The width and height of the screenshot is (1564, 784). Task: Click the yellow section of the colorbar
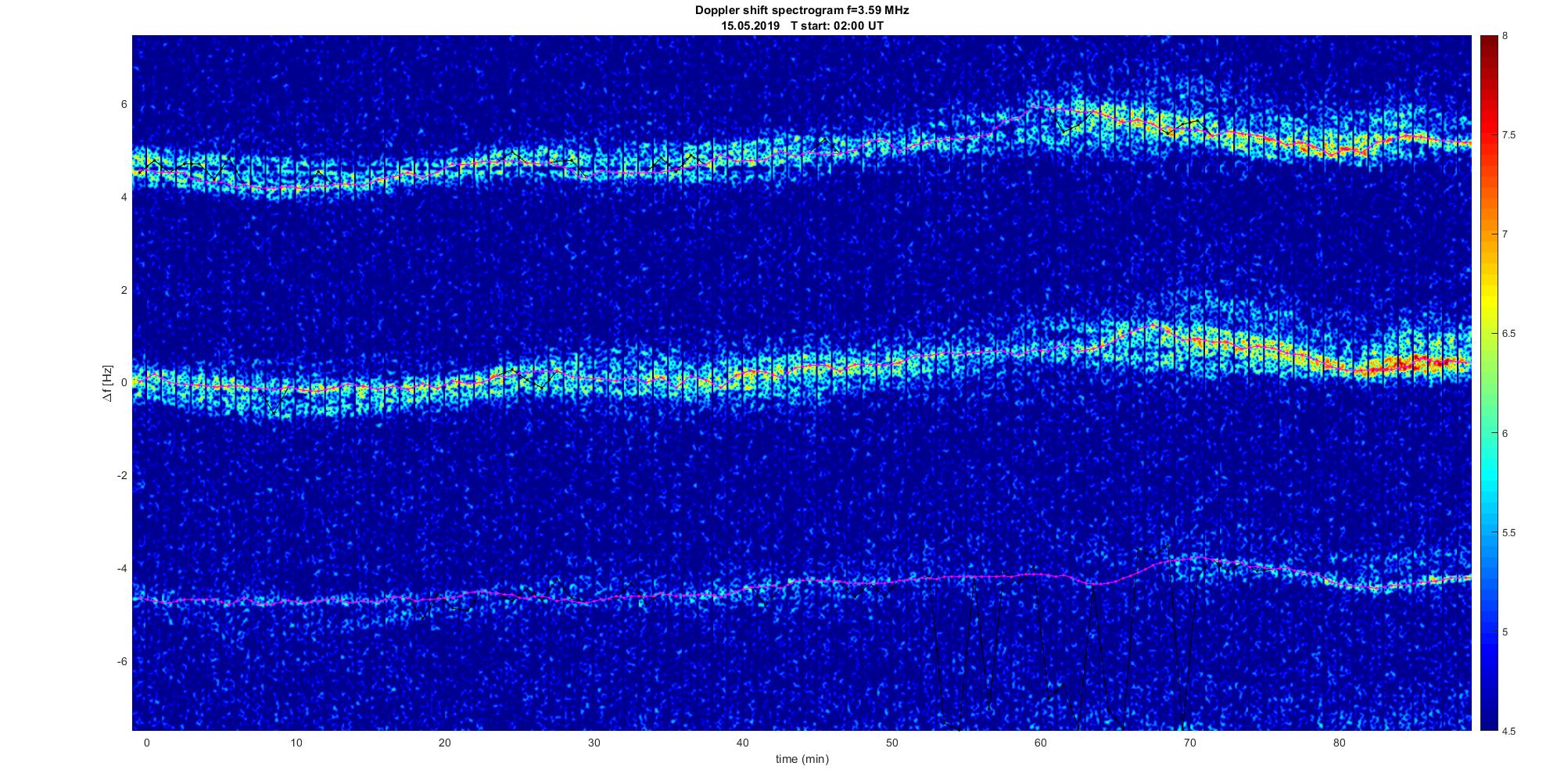[1488, 301]
